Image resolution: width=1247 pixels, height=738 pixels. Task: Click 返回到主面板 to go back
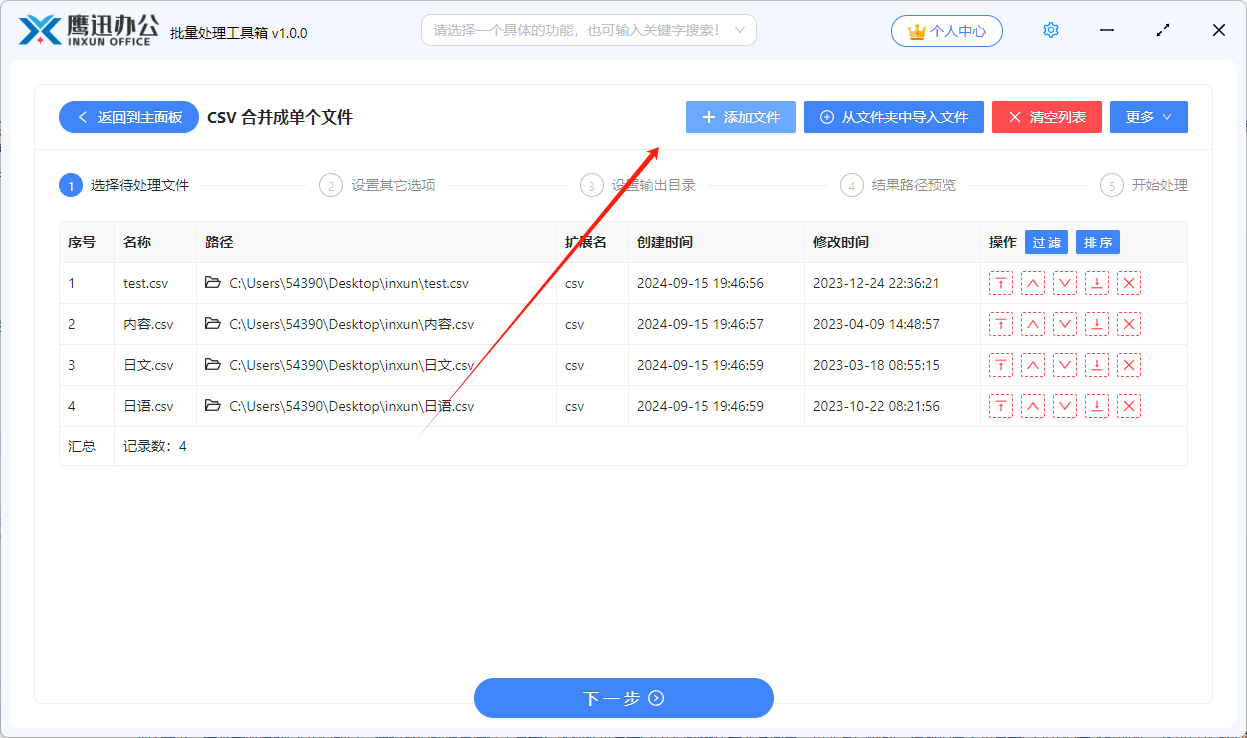128,116
